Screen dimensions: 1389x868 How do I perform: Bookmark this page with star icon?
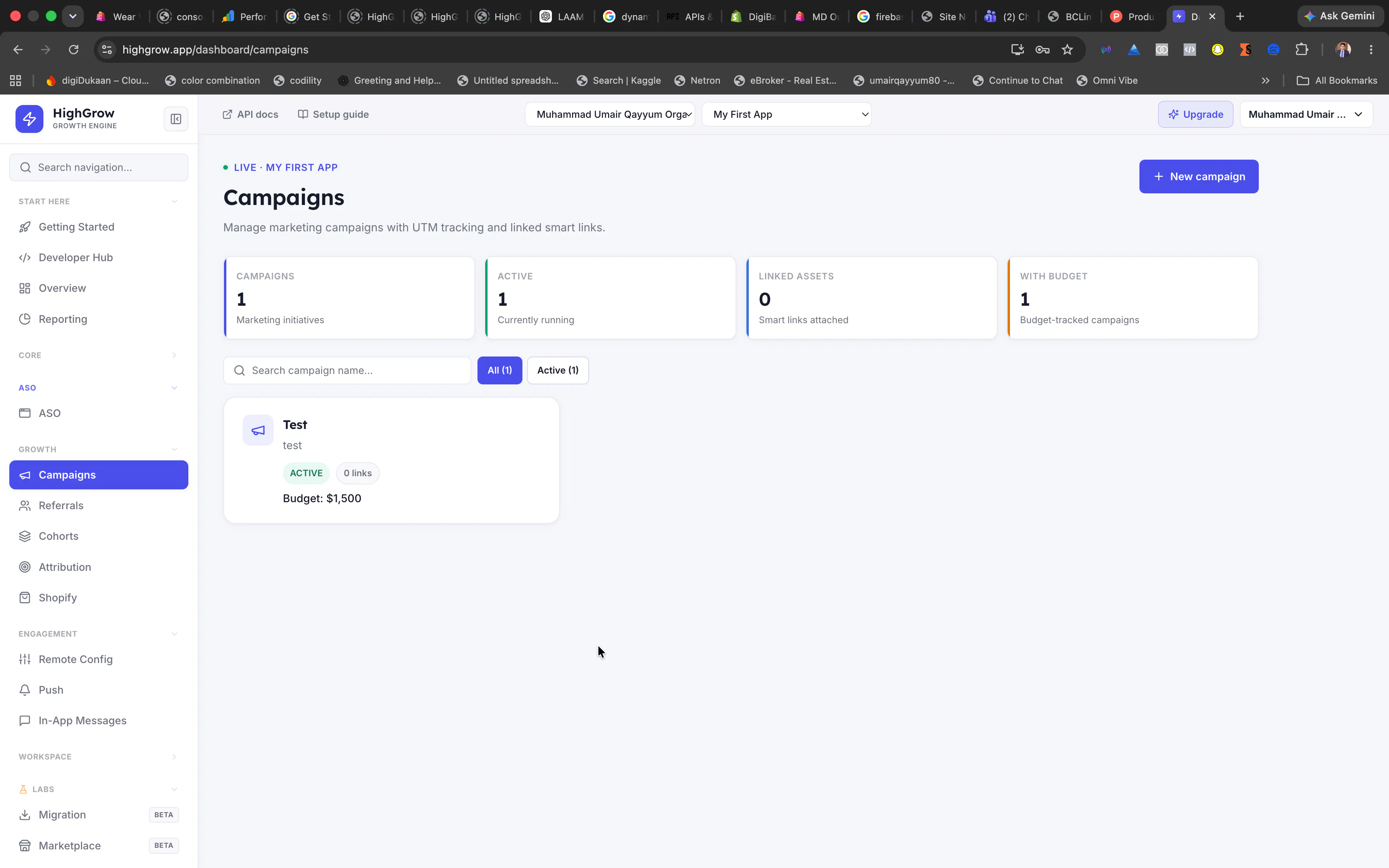(1067, 49)
